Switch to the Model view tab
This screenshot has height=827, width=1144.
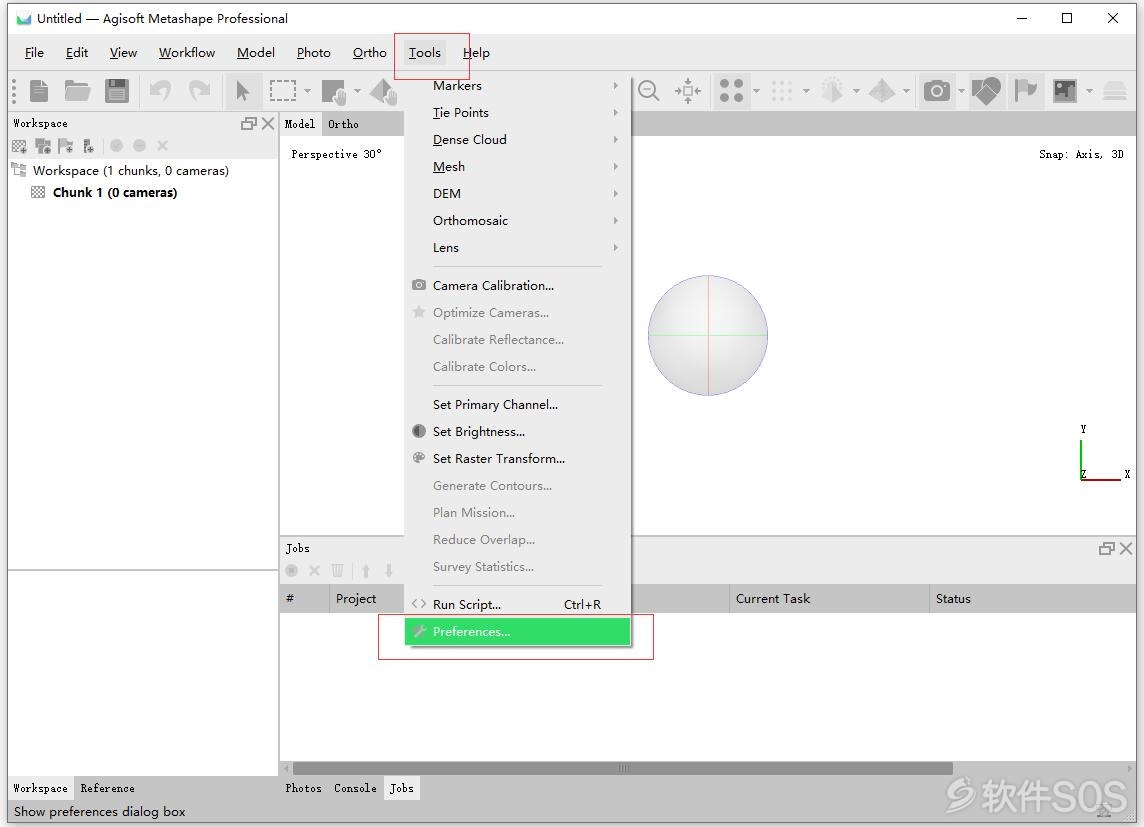pyautogui.click(x=300, y=124)
